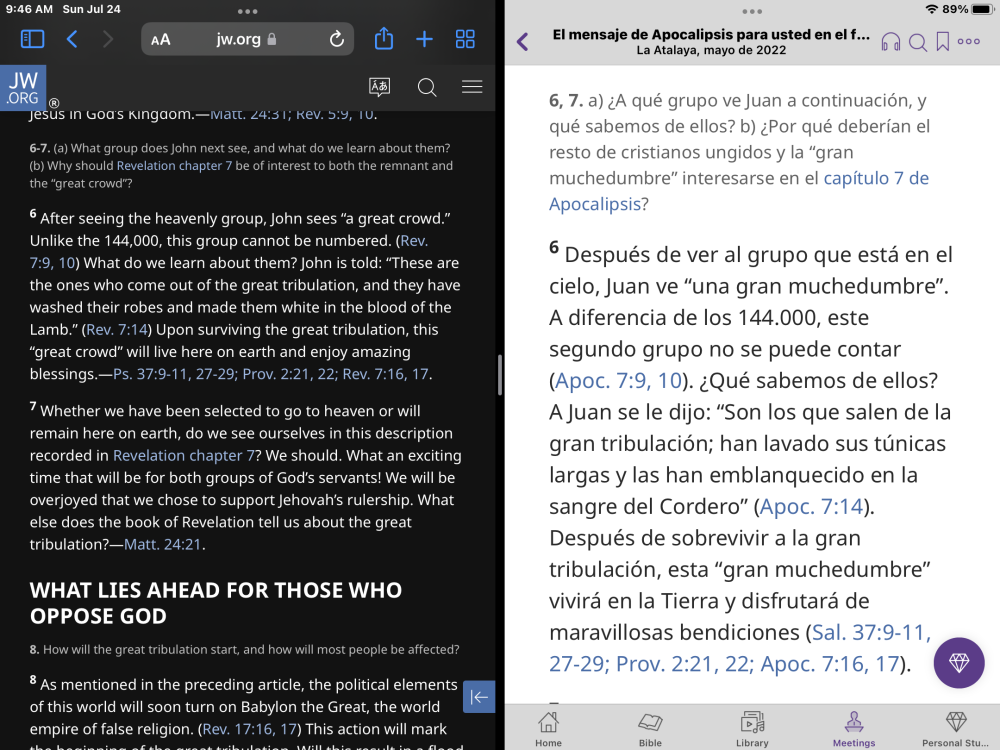The height and width of the screenshot is (750, 1000).
Task: Open a new Safari tab
Action: click(x=424, y=38)
